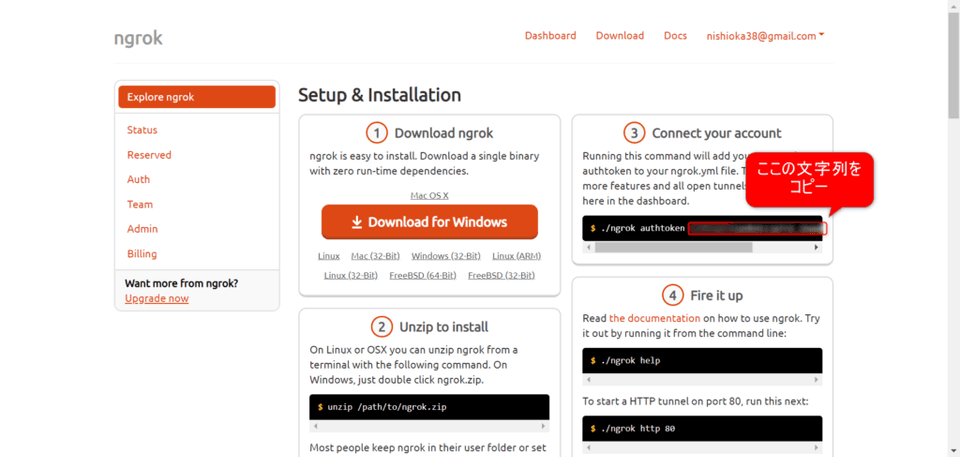Screen dimensions: 960x457
Task: Open the Dashboard navigation link
Action: (550, 36)
